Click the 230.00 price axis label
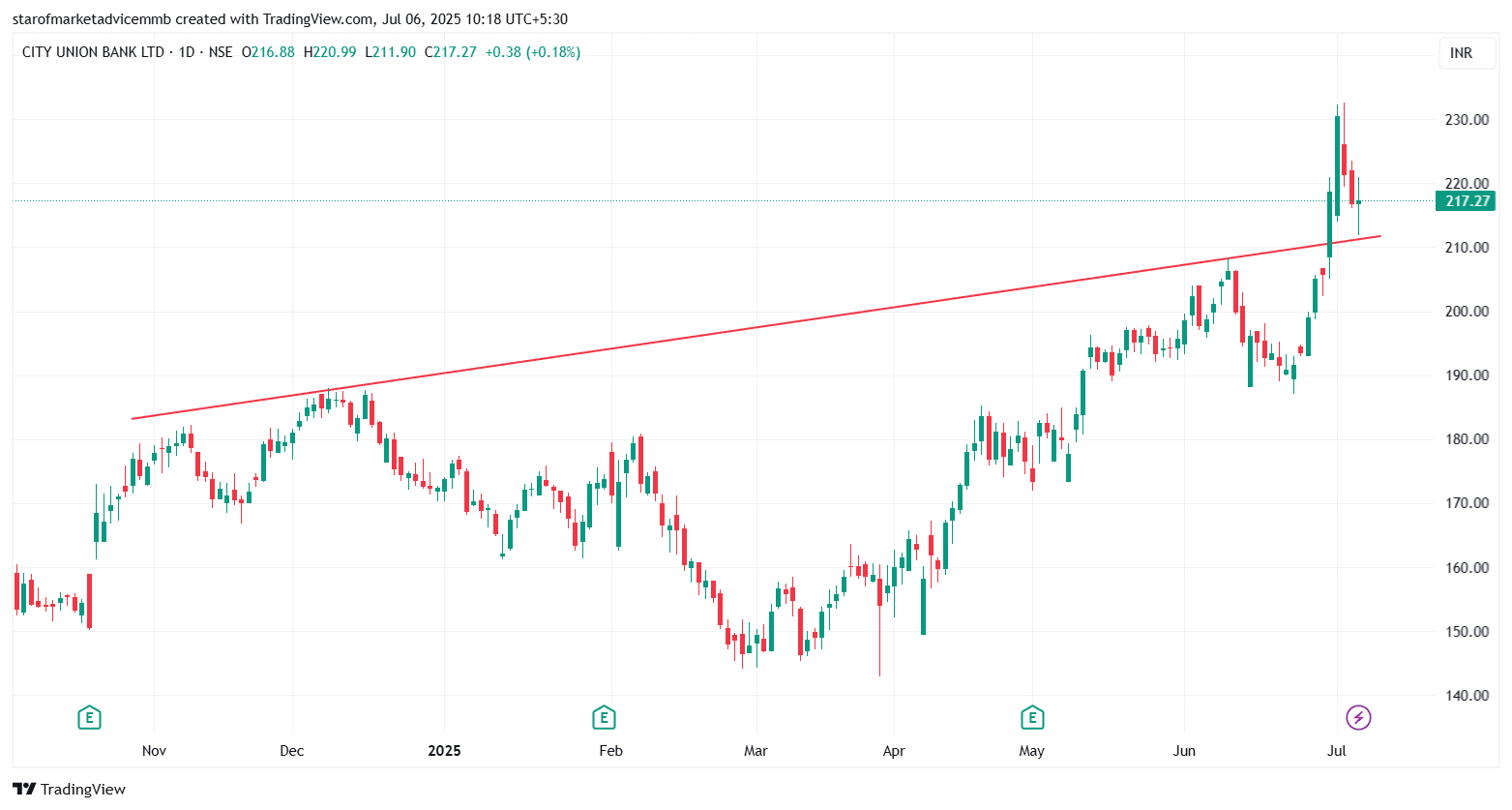Image resolution: width=1512 pixels, height=810 pixels. pyautogui.click(x=1467, y=120)
